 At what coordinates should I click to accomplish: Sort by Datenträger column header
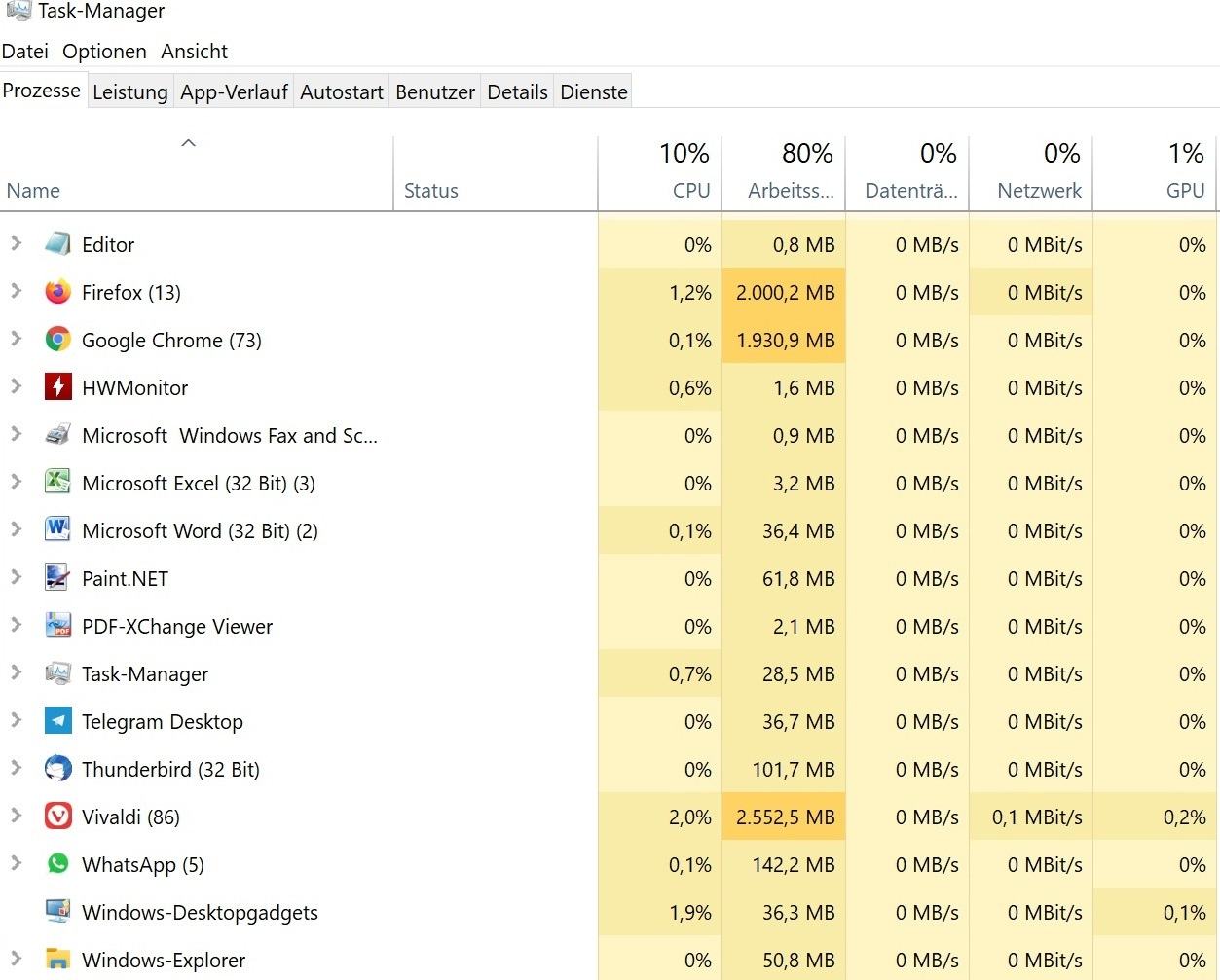point(906,173)
